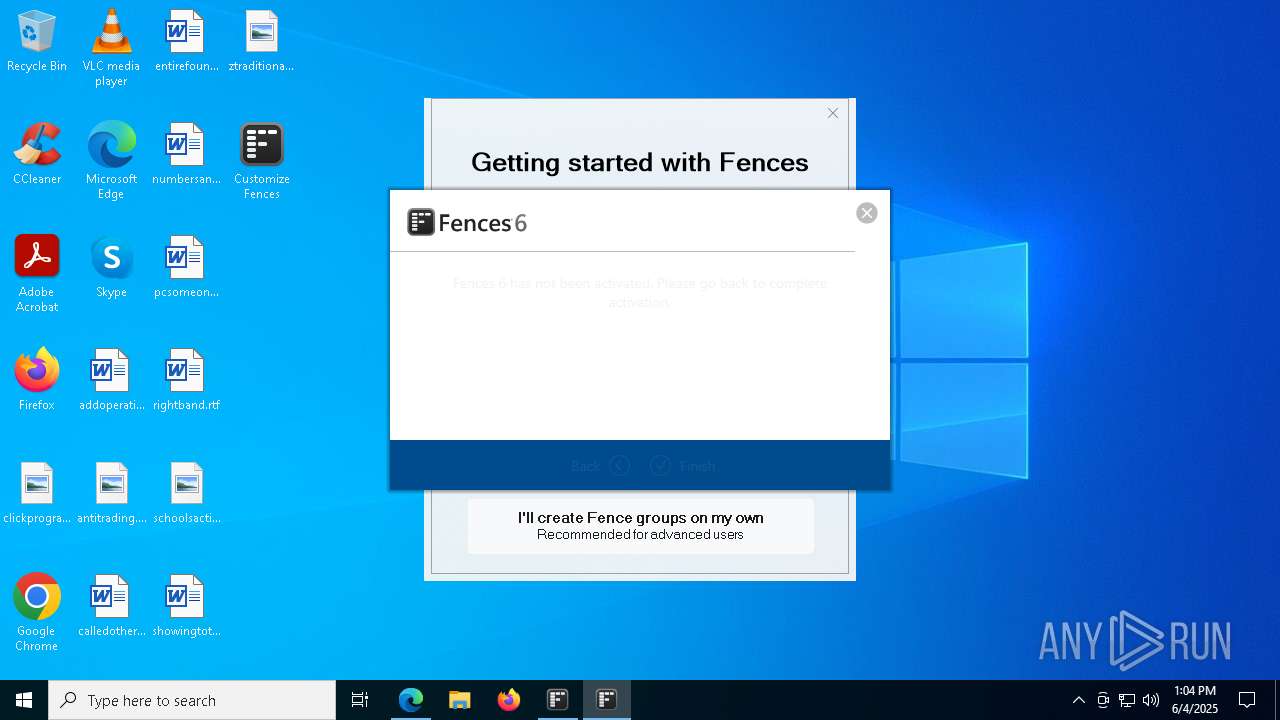Open File Explorer from the taskbar

(x=459, y=700)
